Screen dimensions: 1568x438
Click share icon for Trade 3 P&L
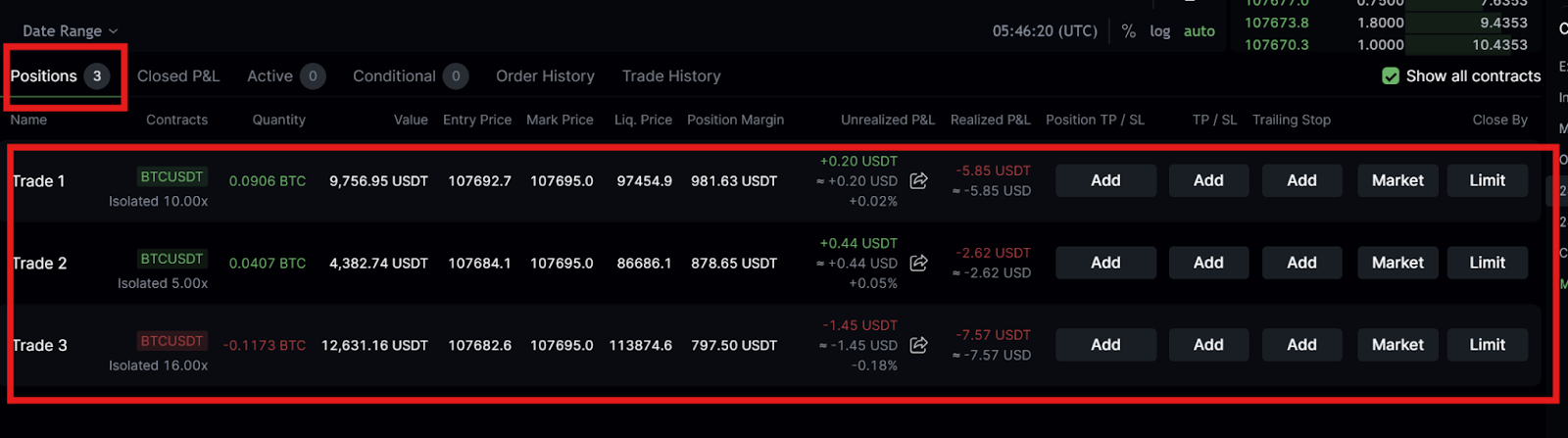918,345
